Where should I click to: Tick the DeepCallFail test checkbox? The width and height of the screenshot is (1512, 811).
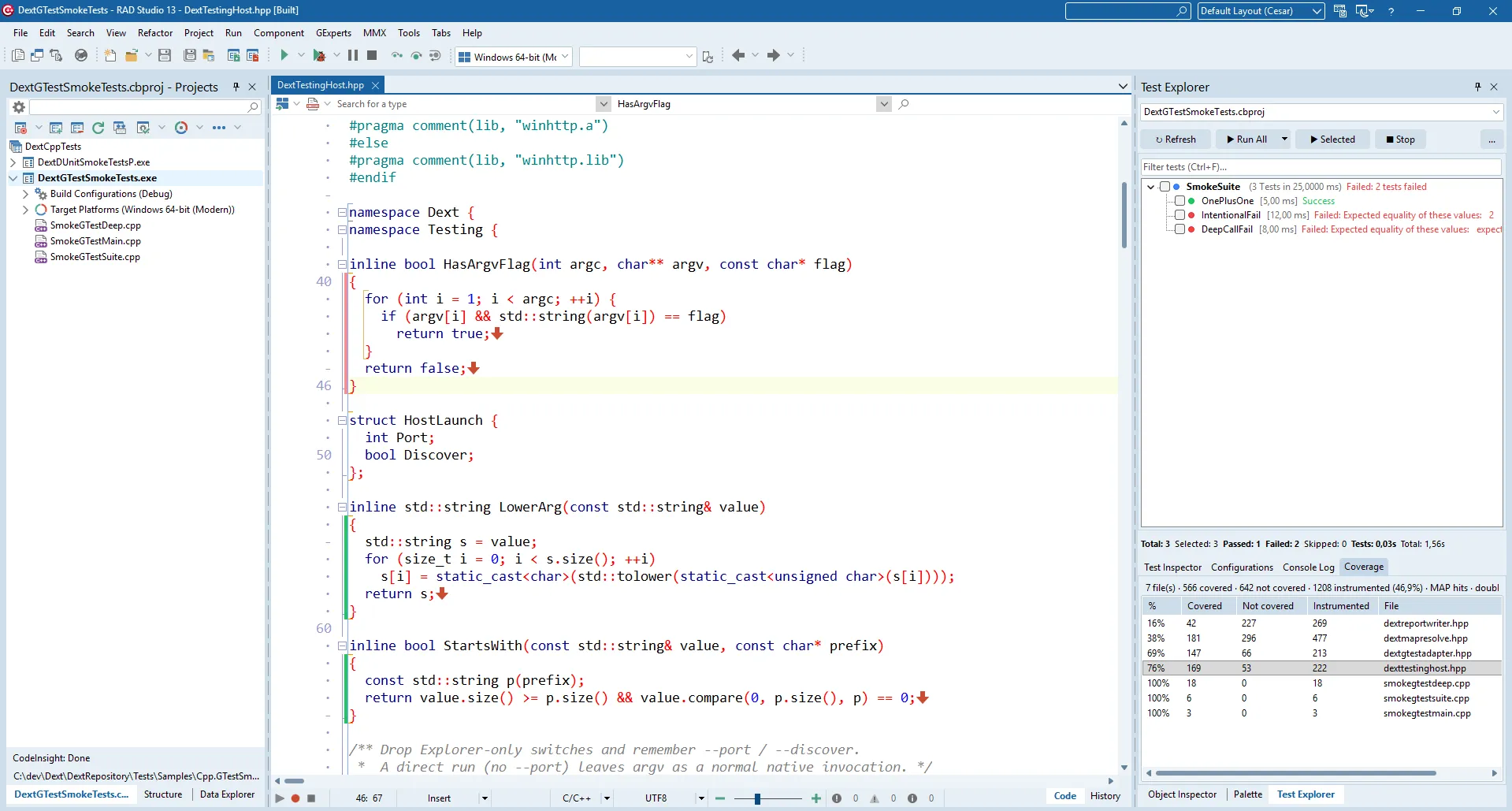[1180, 229]
